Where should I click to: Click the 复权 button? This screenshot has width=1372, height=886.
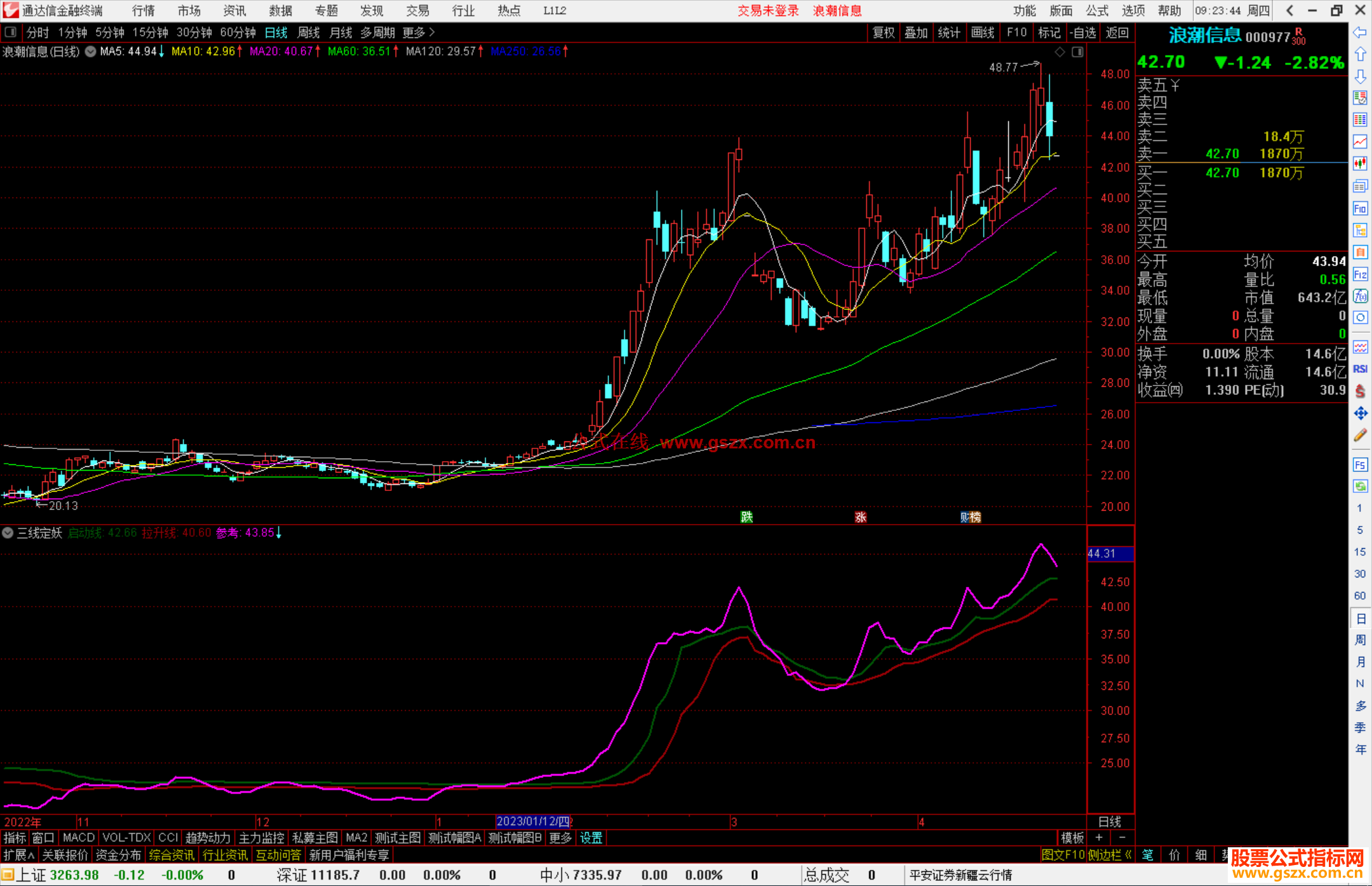(x=884, y=32)
